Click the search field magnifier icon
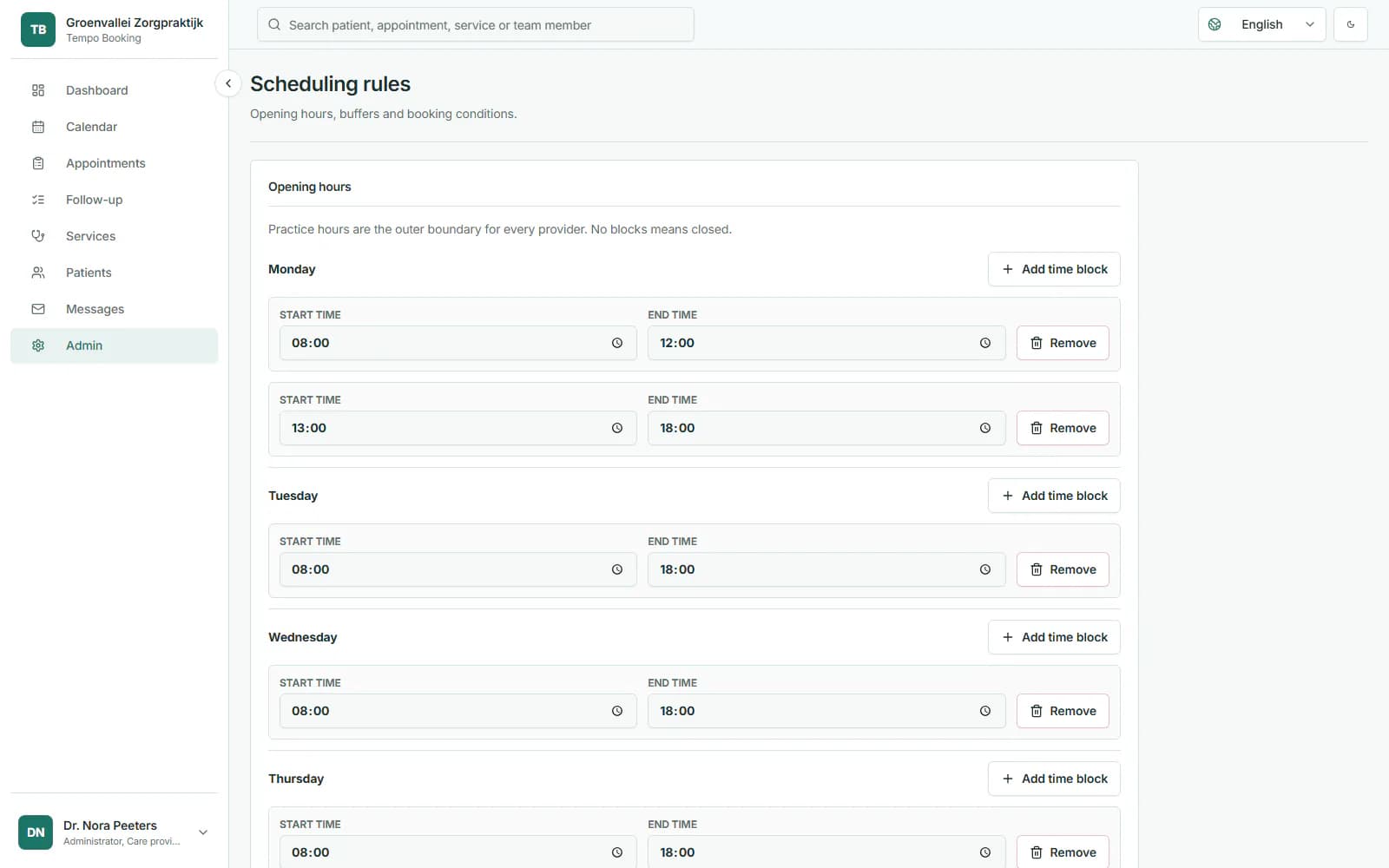This screenshot has height=868, width=1389. point(274,24)
